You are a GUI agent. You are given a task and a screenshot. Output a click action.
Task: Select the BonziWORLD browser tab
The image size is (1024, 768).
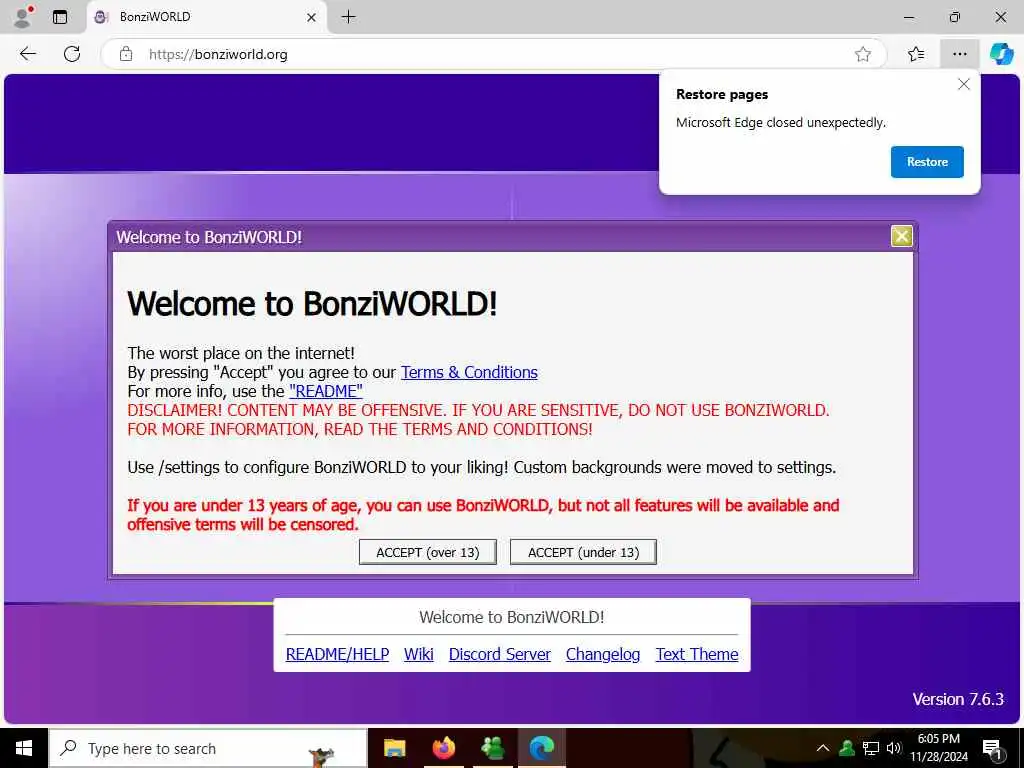tap(206, 17)
